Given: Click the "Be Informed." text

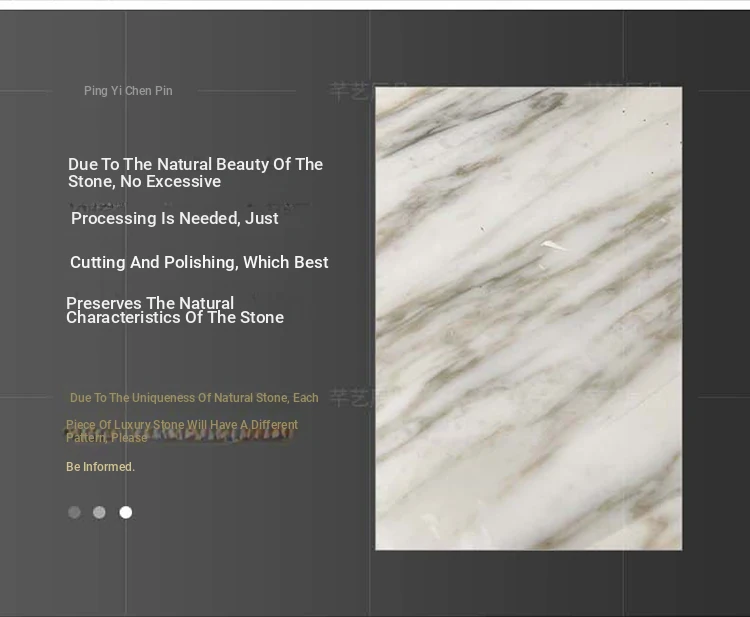Looking at the screenshot, I should (x=100, y=467).
